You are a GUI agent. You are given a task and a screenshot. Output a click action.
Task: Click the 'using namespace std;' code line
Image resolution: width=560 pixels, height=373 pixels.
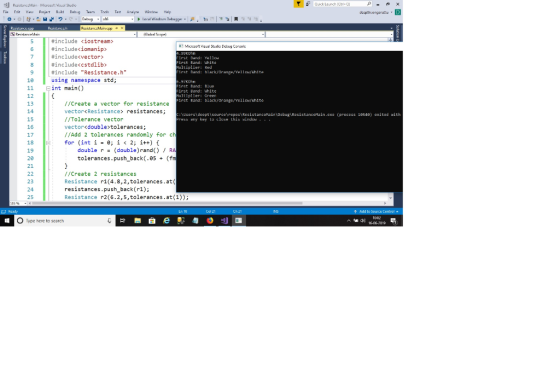point(84,80)
